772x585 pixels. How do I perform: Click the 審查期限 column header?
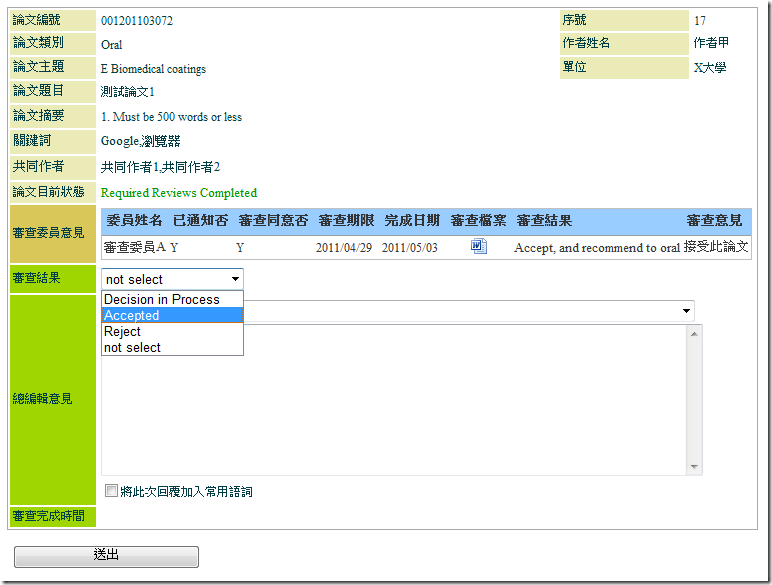point(346,220)
